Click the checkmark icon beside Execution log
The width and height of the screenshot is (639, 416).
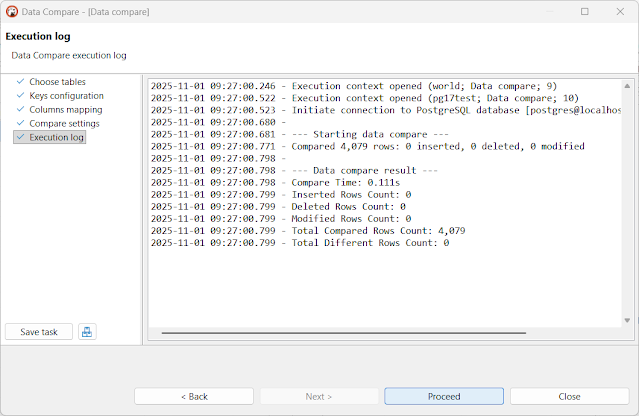click(x=20, y=137)
